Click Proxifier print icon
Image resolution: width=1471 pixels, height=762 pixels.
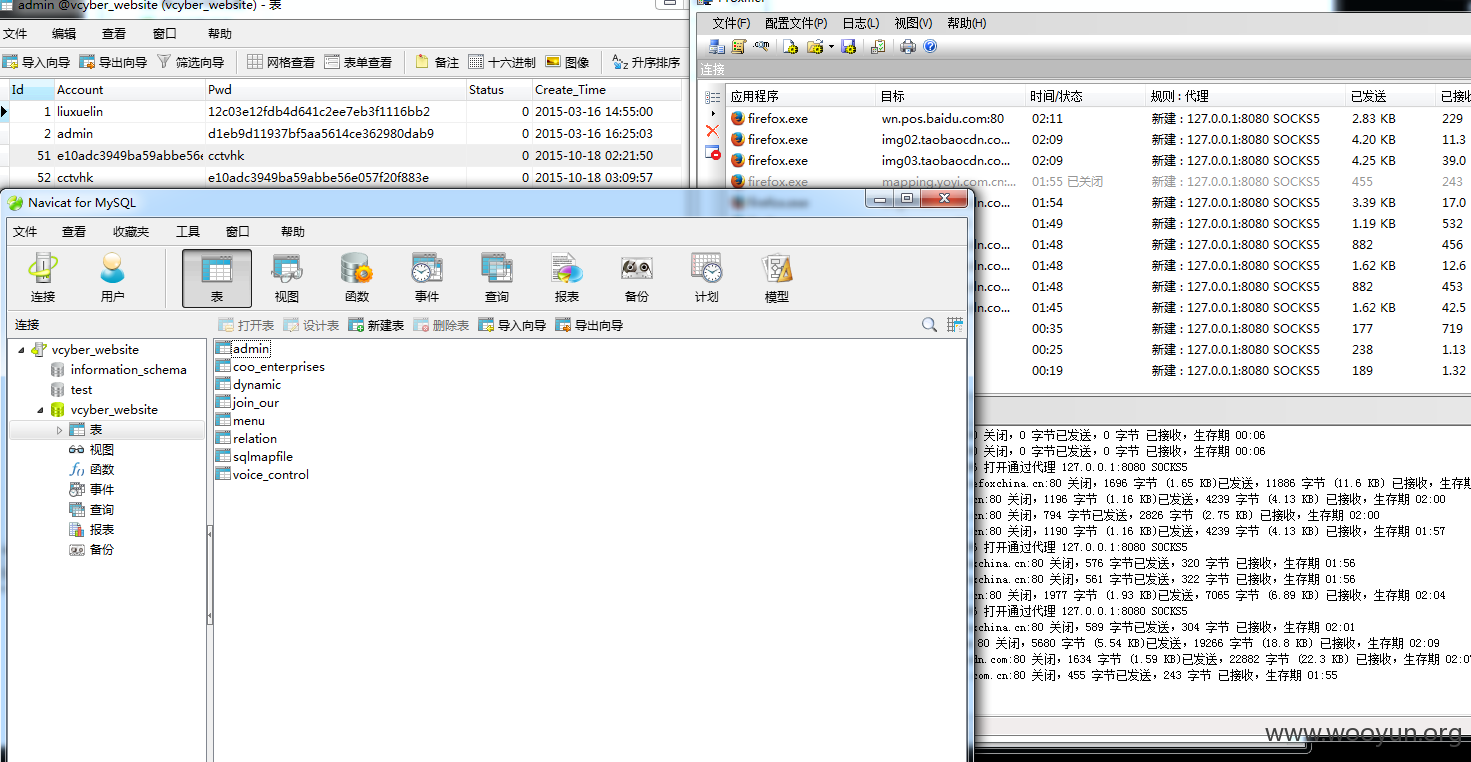[908, 46]
